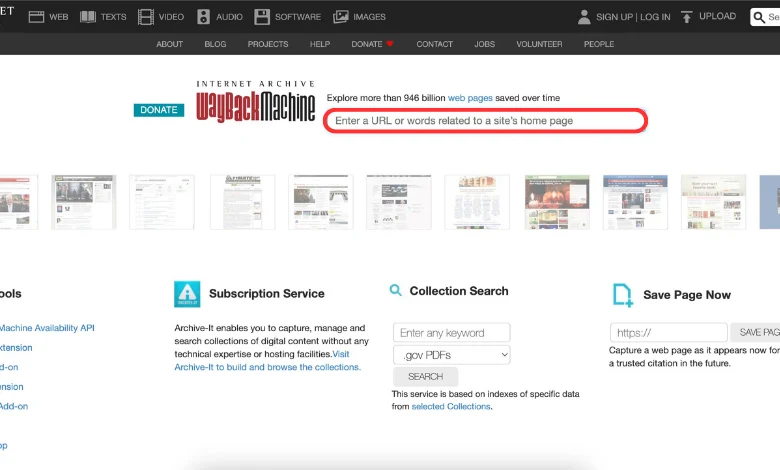Click SIGN UP link
The width and height of the screenshot is (780, 470).
tap(614, 17)
